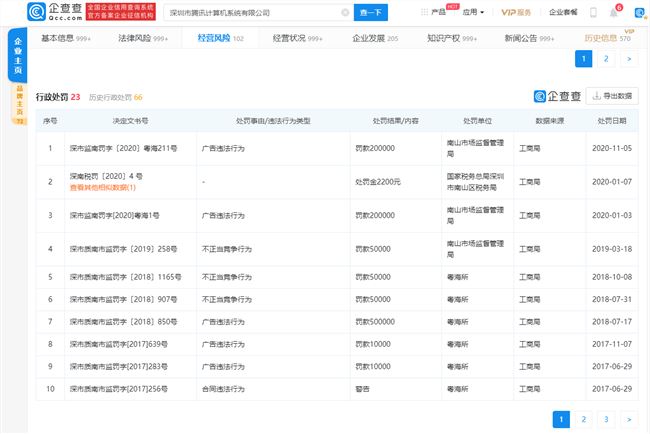Click document number ending 〔2018〕850号
Screen dimensions: 650x434
coord(123,322)
